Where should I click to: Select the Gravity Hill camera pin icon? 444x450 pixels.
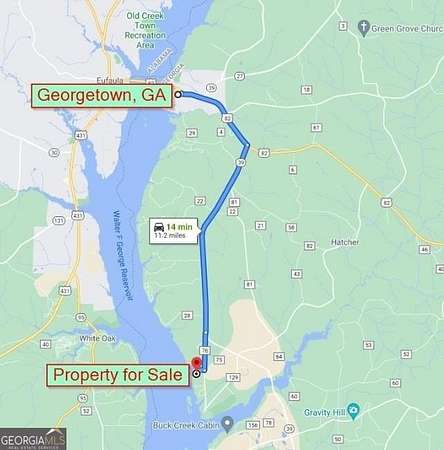pos(353,411)
